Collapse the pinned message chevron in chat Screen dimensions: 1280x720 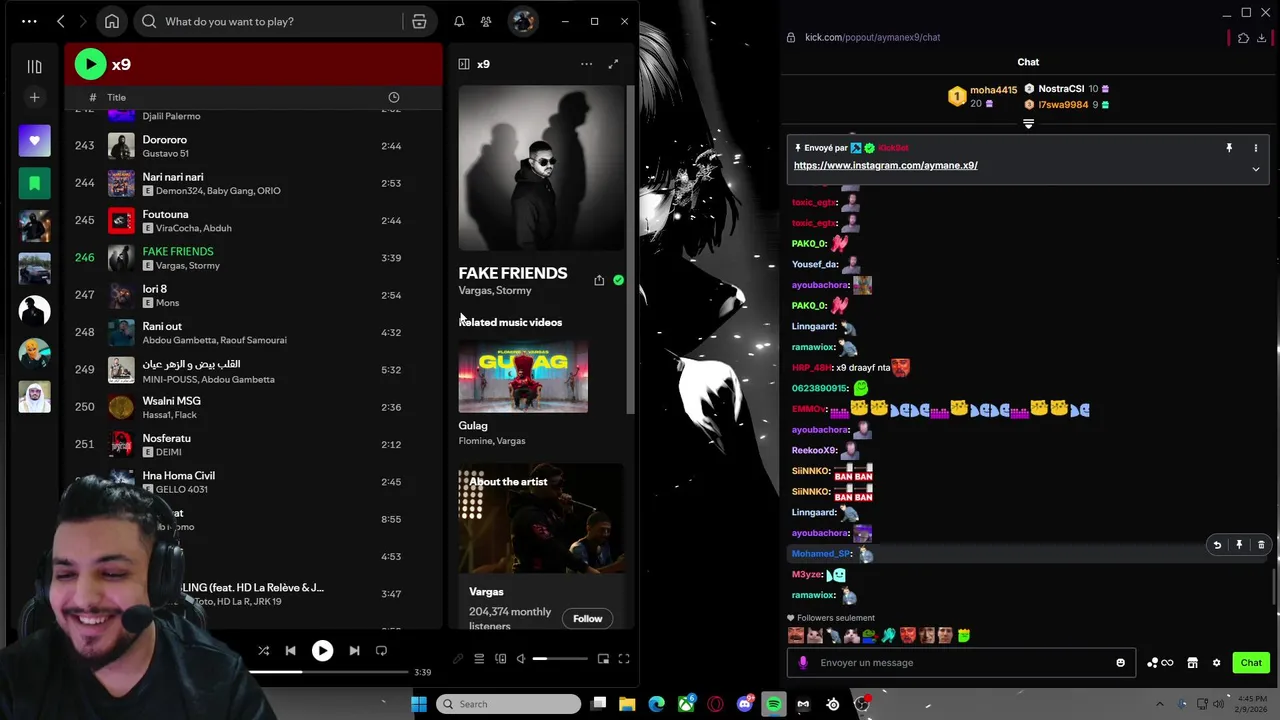pos(1256,169)
